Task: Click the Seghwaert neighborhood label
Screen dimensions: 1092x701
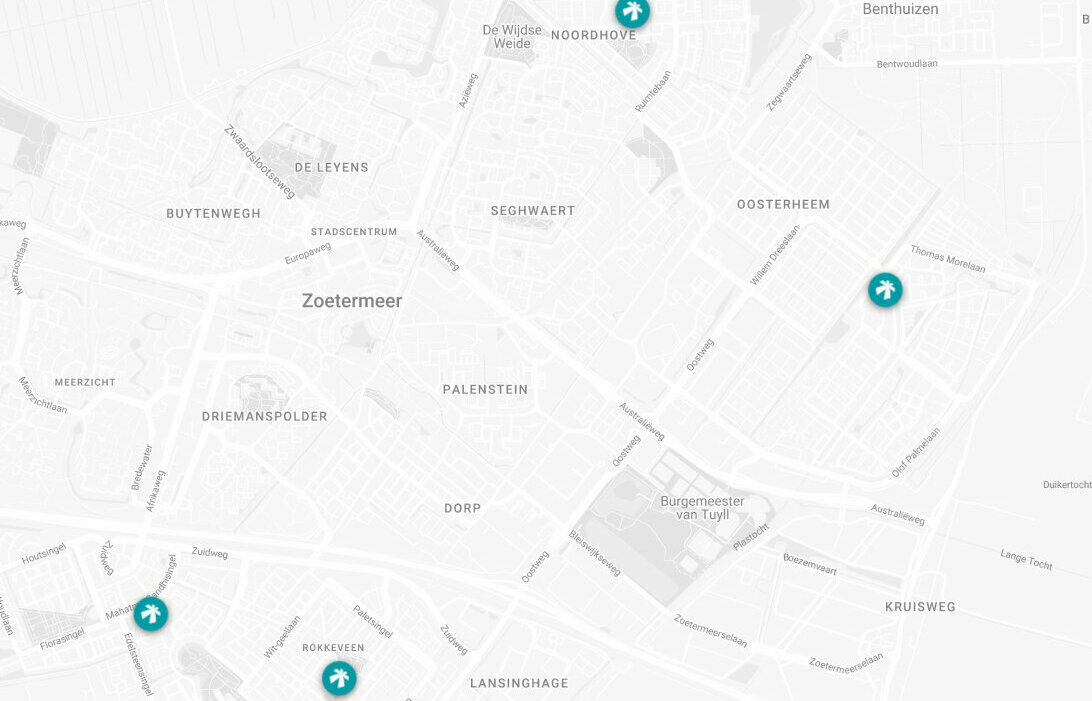Action: pyautogui.click(x=533, y=211)
